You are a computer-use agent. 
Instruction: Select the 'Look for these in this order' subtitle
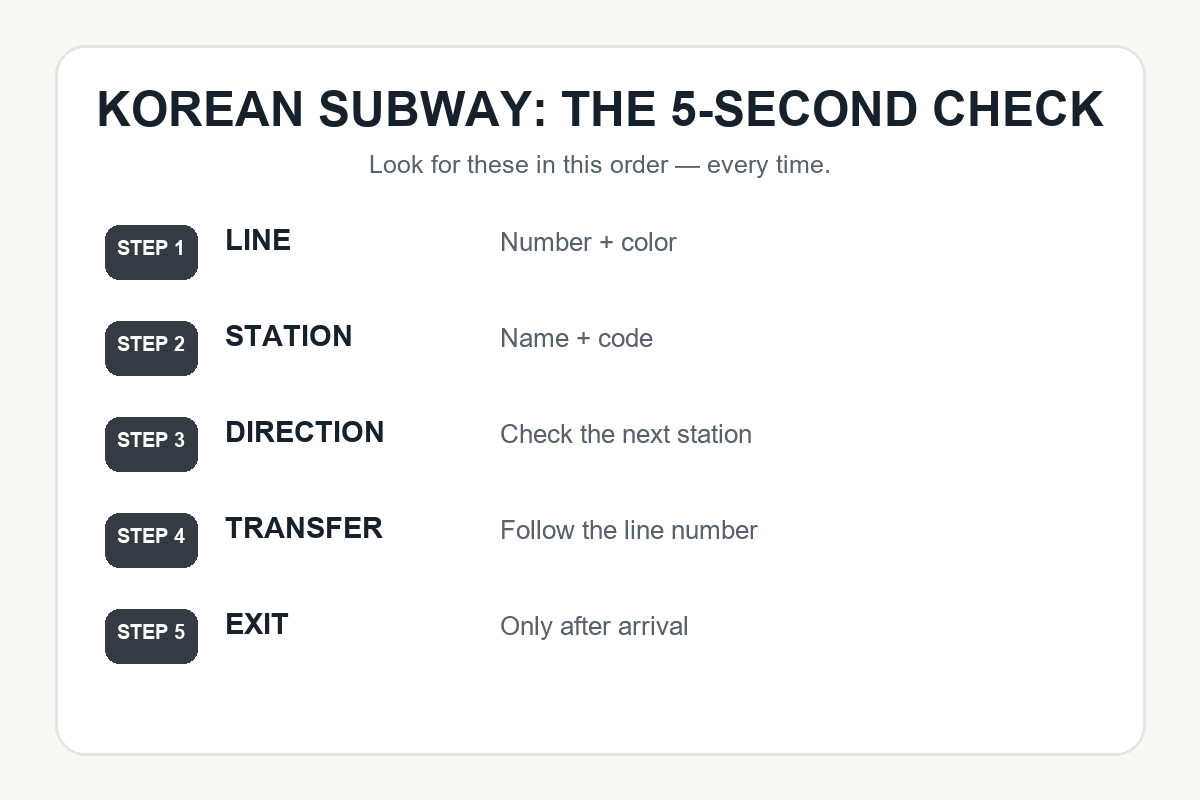pyautogui.click(x=600, y=164)
